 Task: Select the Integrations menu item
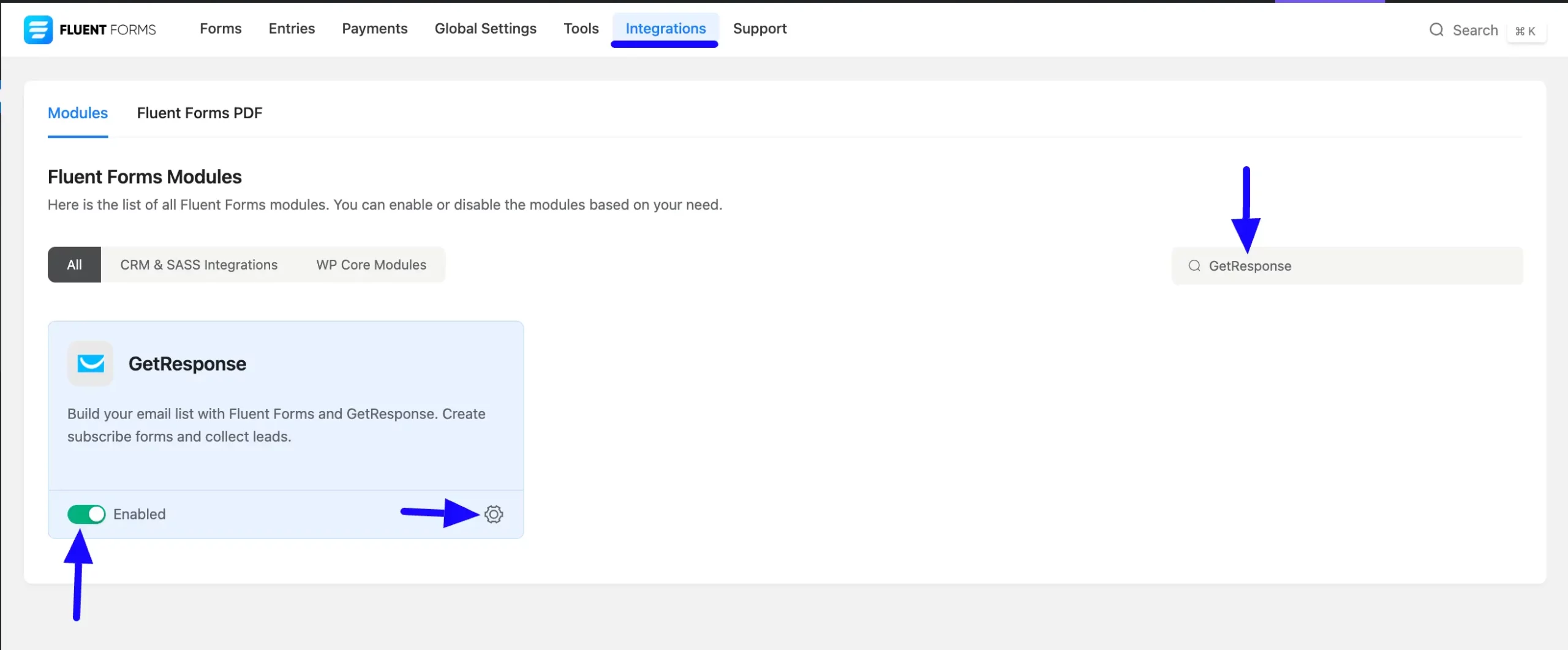665,29
